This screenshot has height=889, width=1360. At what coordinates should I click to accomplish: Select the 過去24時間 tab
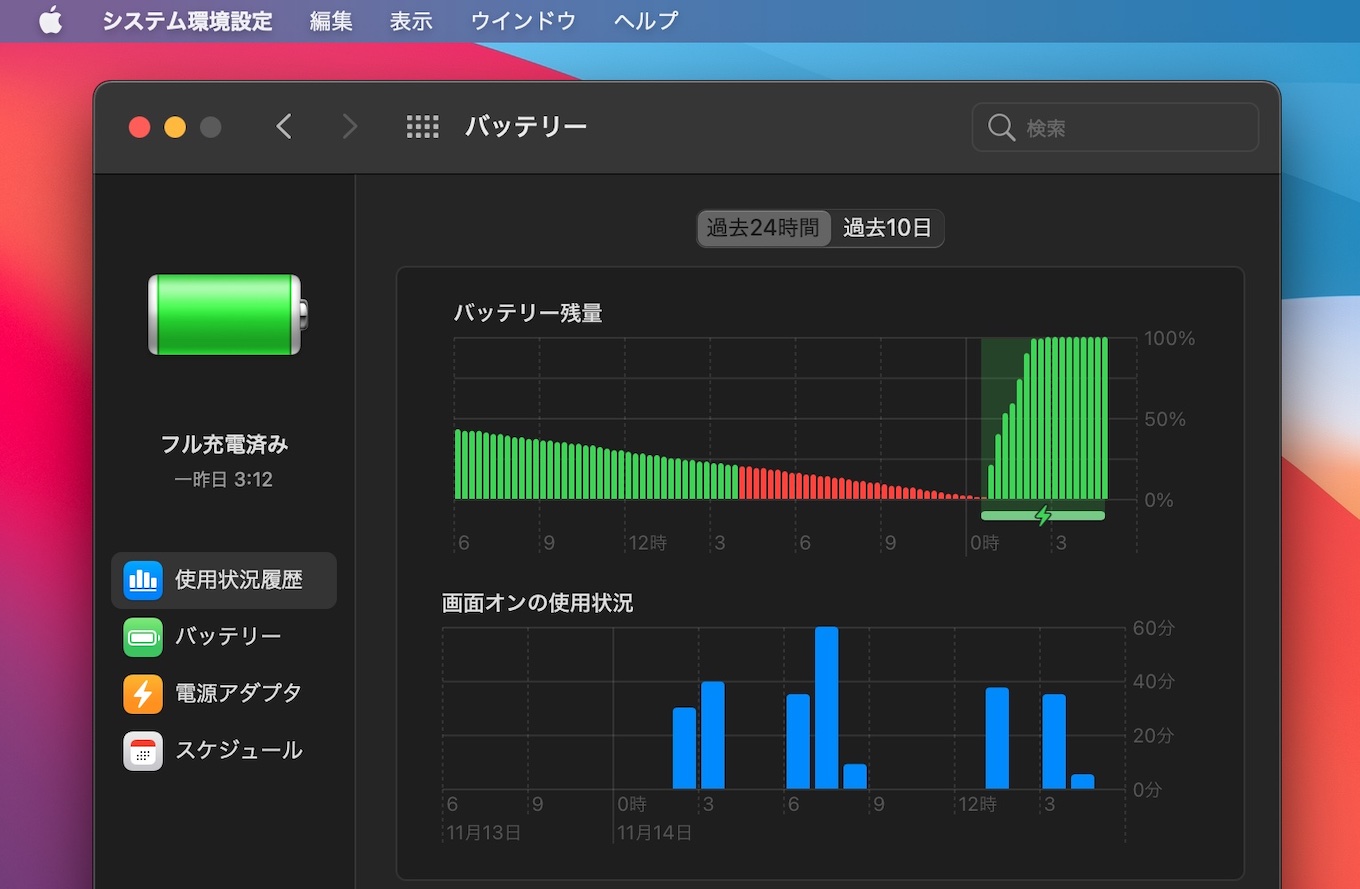coord(763,228)
